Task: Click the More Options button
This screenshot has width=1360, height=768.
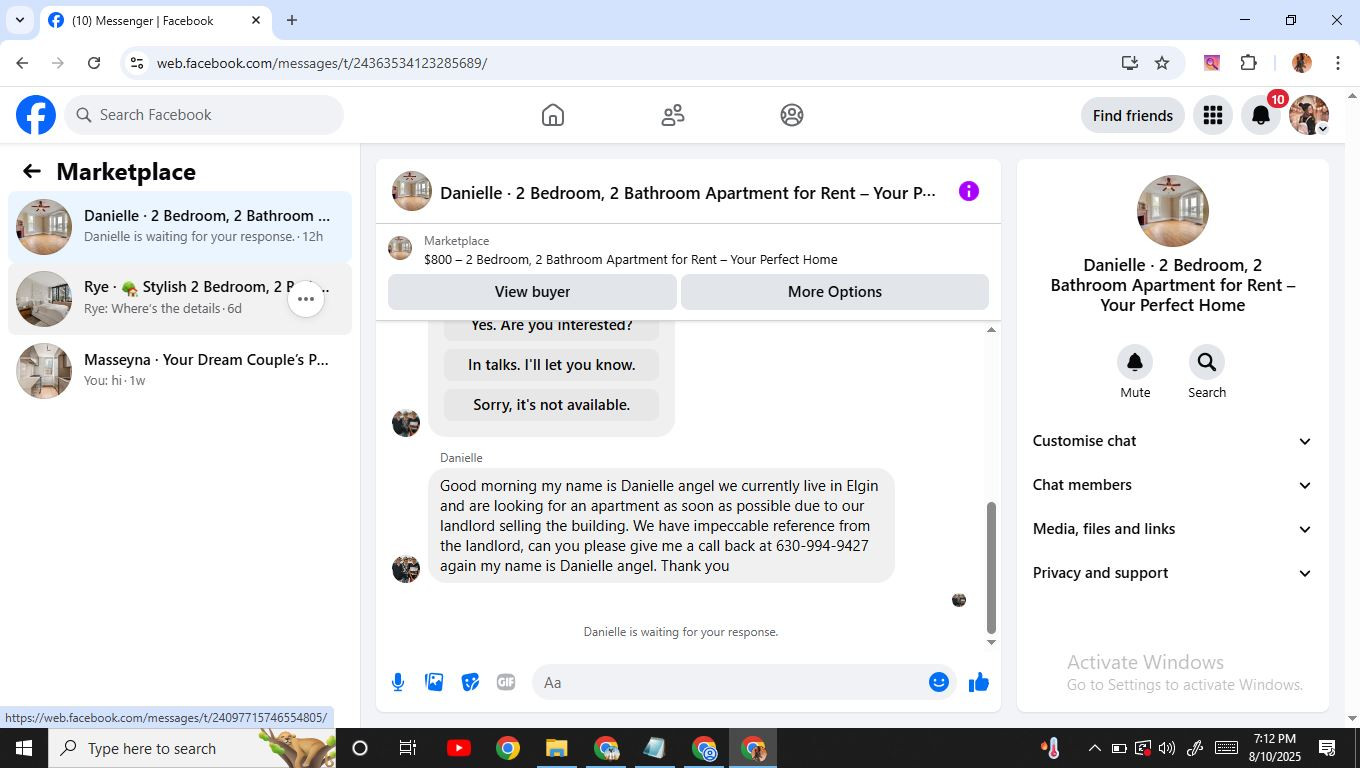Action: pos(835,292)
